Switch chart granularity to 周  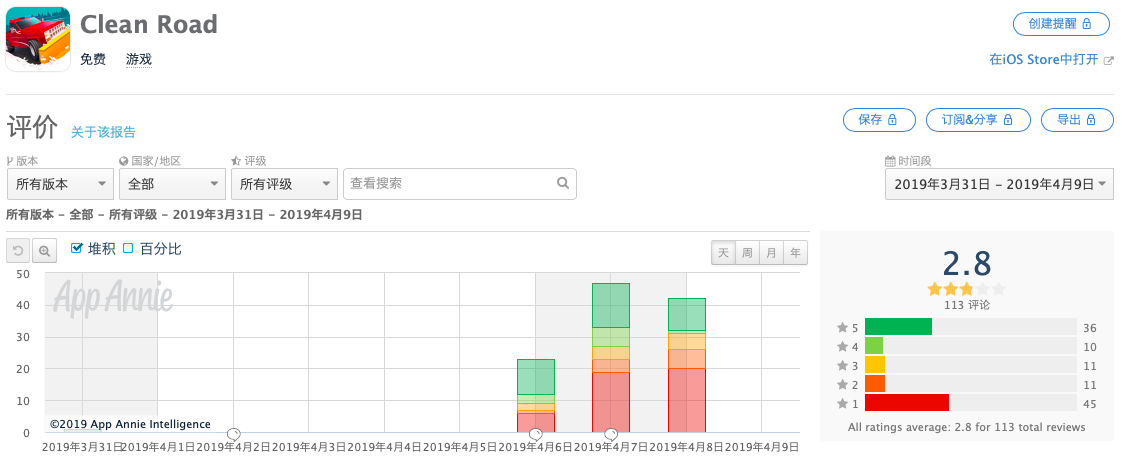coord(747,253)
